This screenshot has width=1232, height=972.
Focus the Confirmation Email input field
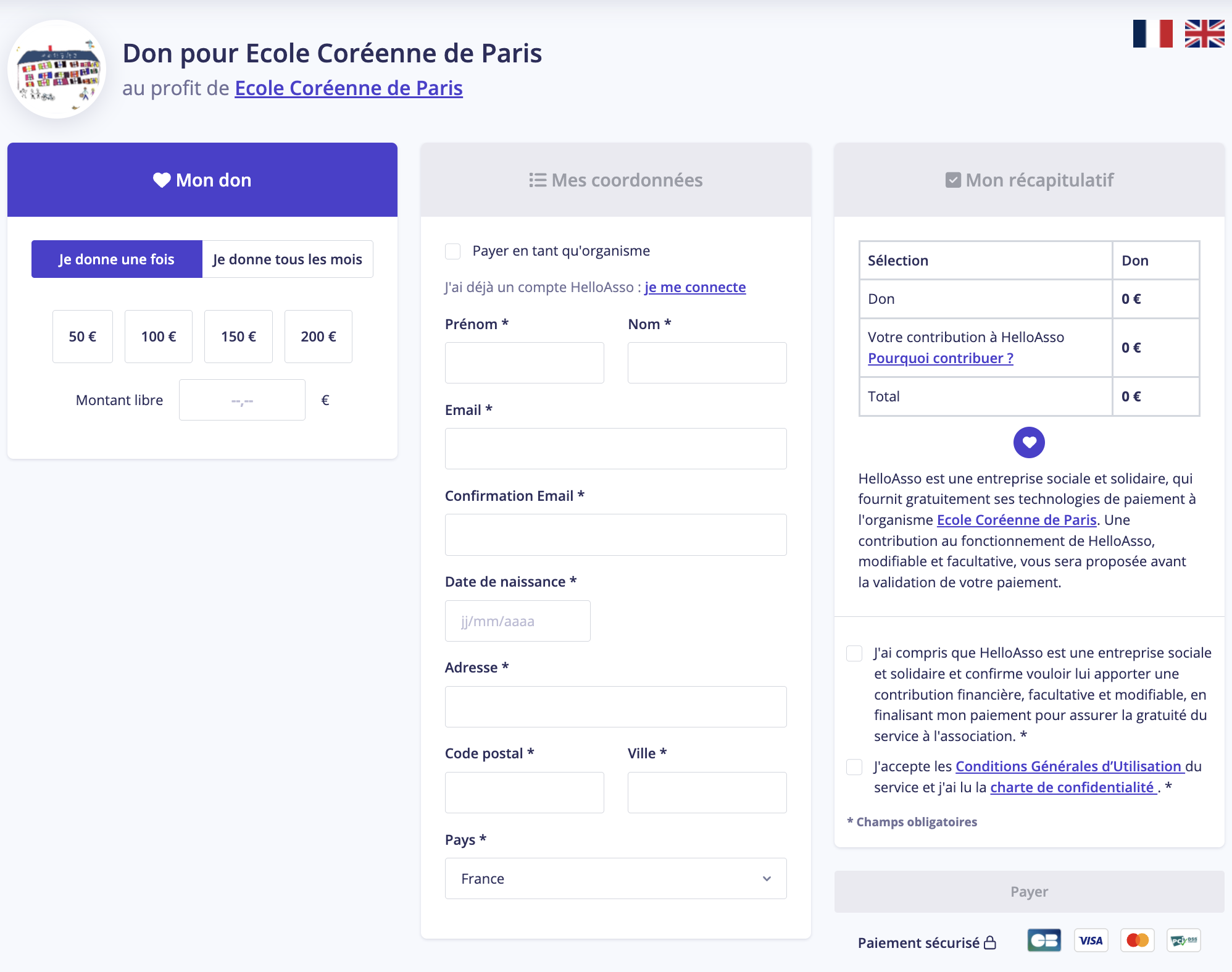pyautogui.click(x=616, y=535)
